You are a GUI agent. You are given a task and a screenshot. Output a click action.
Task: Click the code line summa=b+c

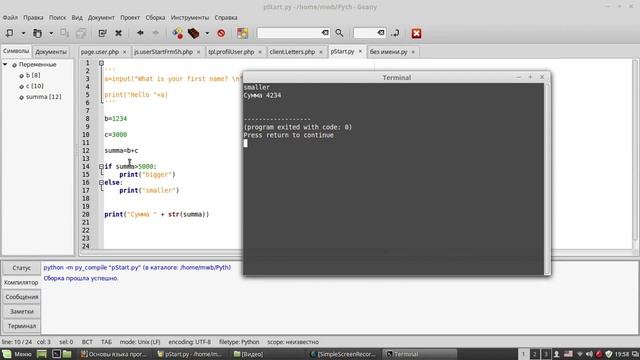pyautogui.click(x=121, y=151)
